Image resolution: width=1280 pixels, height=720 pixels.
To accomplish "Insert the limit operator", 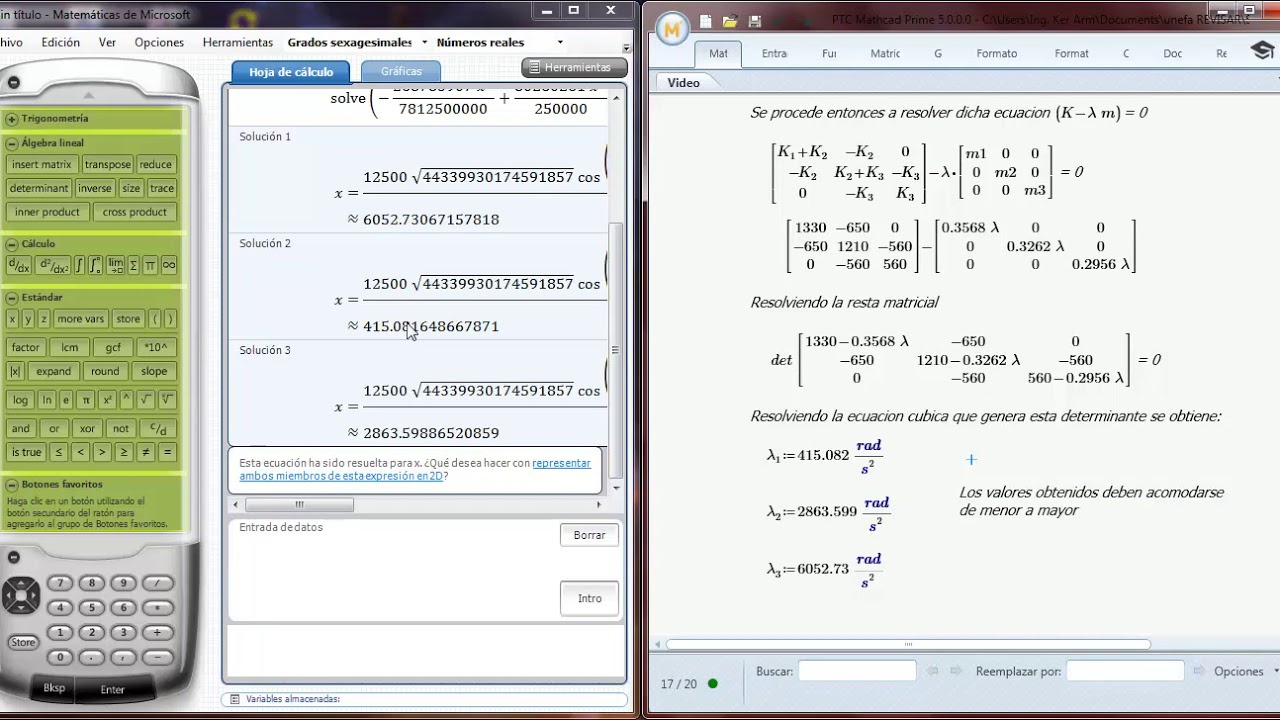I will click(115, 266).
